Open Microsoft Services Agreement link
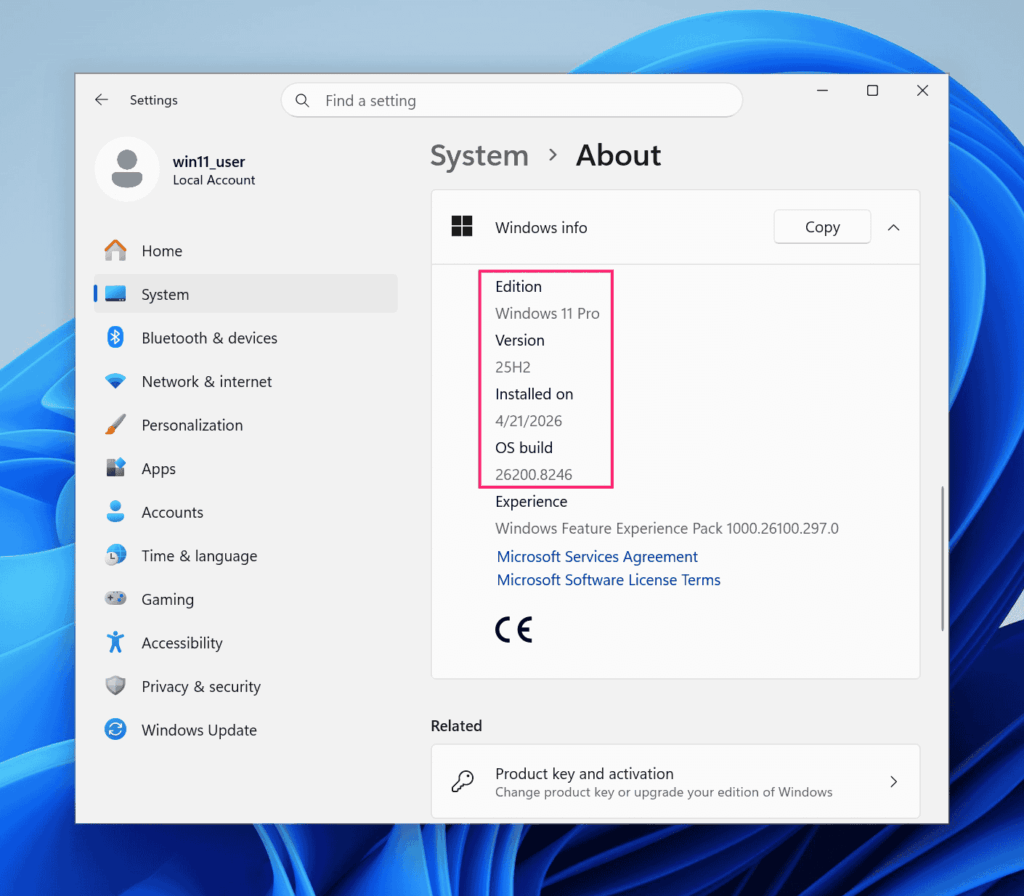Screen dimensions: 1024x896 coord(597,556)
